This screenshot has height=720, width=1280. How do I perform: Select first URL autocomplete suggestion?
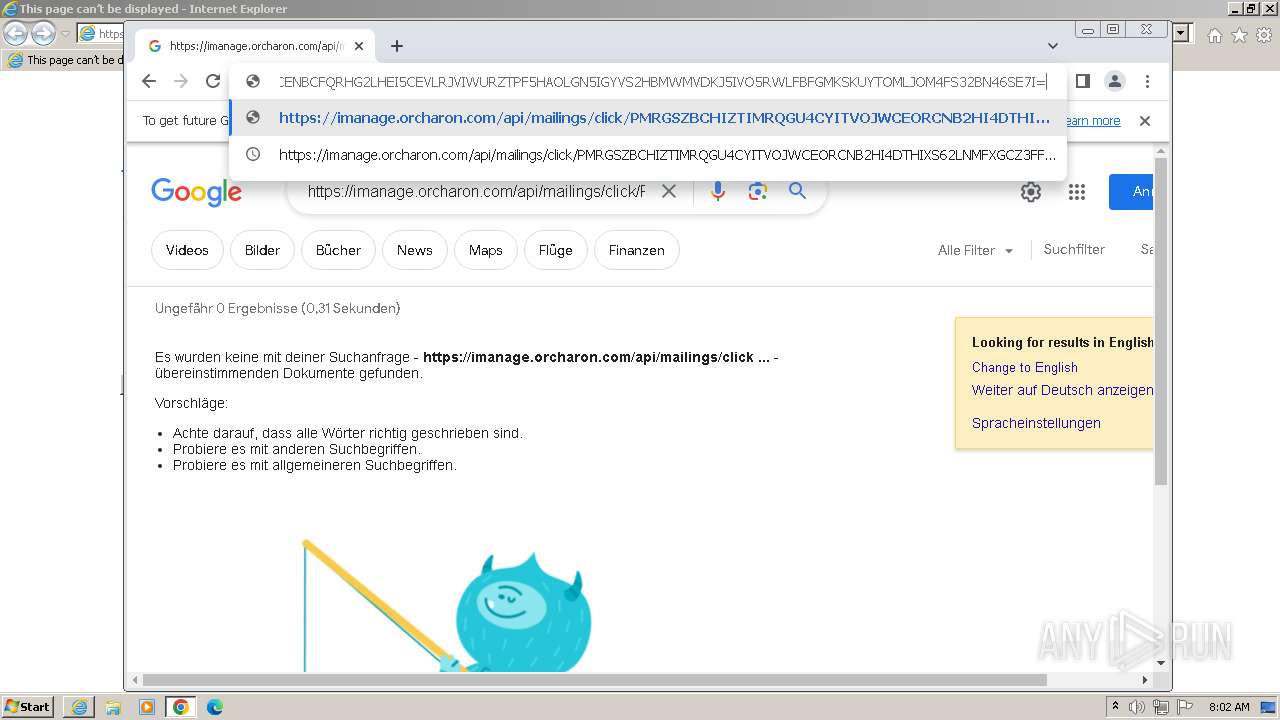click(x=648, y=117)
